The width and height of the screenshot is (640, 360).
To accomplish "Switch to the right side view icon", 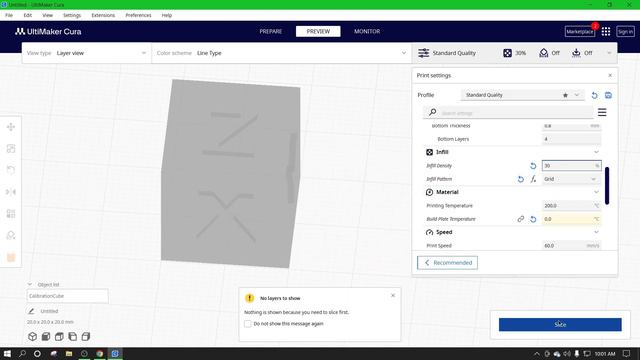I will coord(86,336).
